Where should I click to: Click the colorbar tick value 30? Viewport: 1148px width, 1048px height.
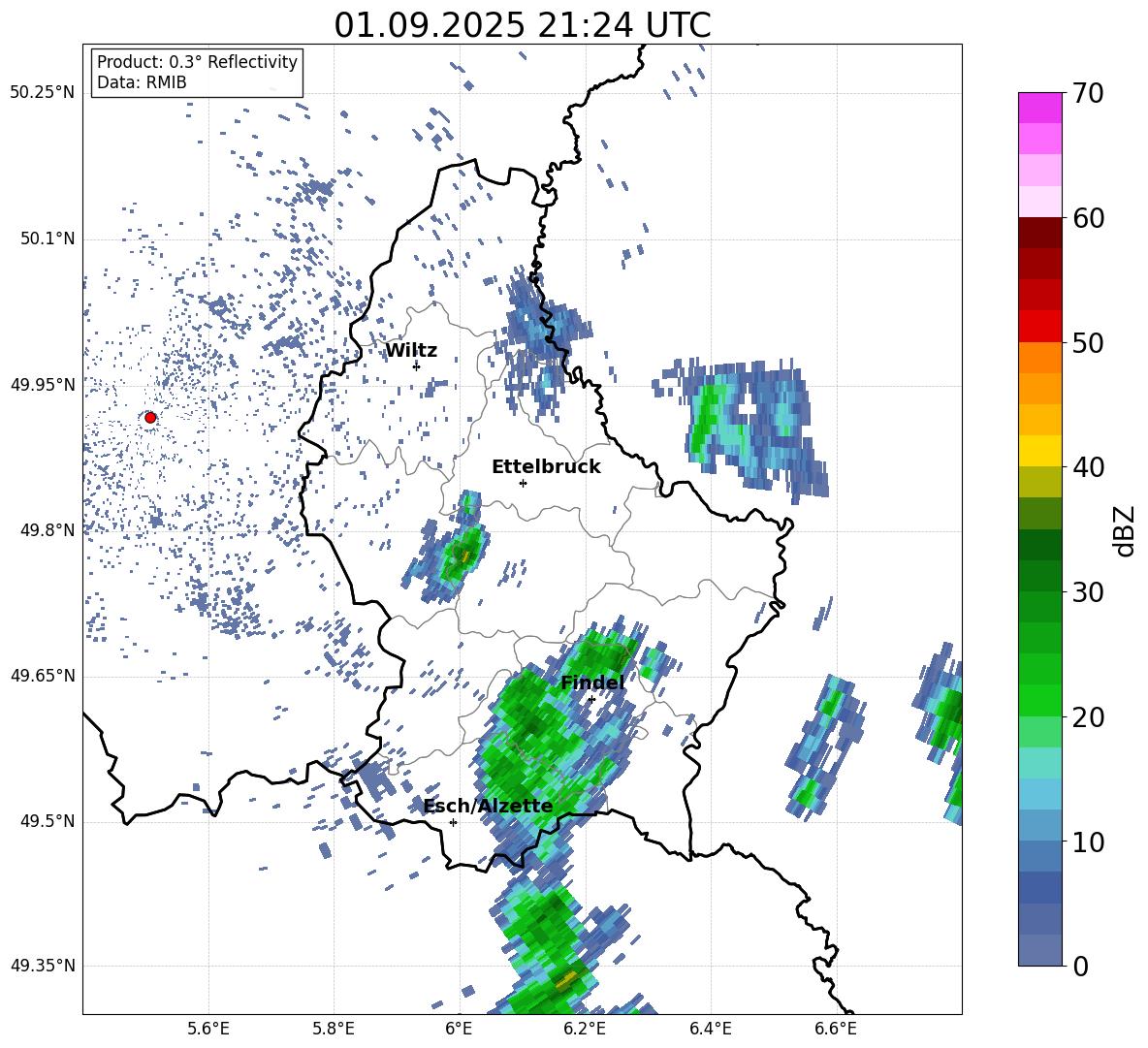1088,592
